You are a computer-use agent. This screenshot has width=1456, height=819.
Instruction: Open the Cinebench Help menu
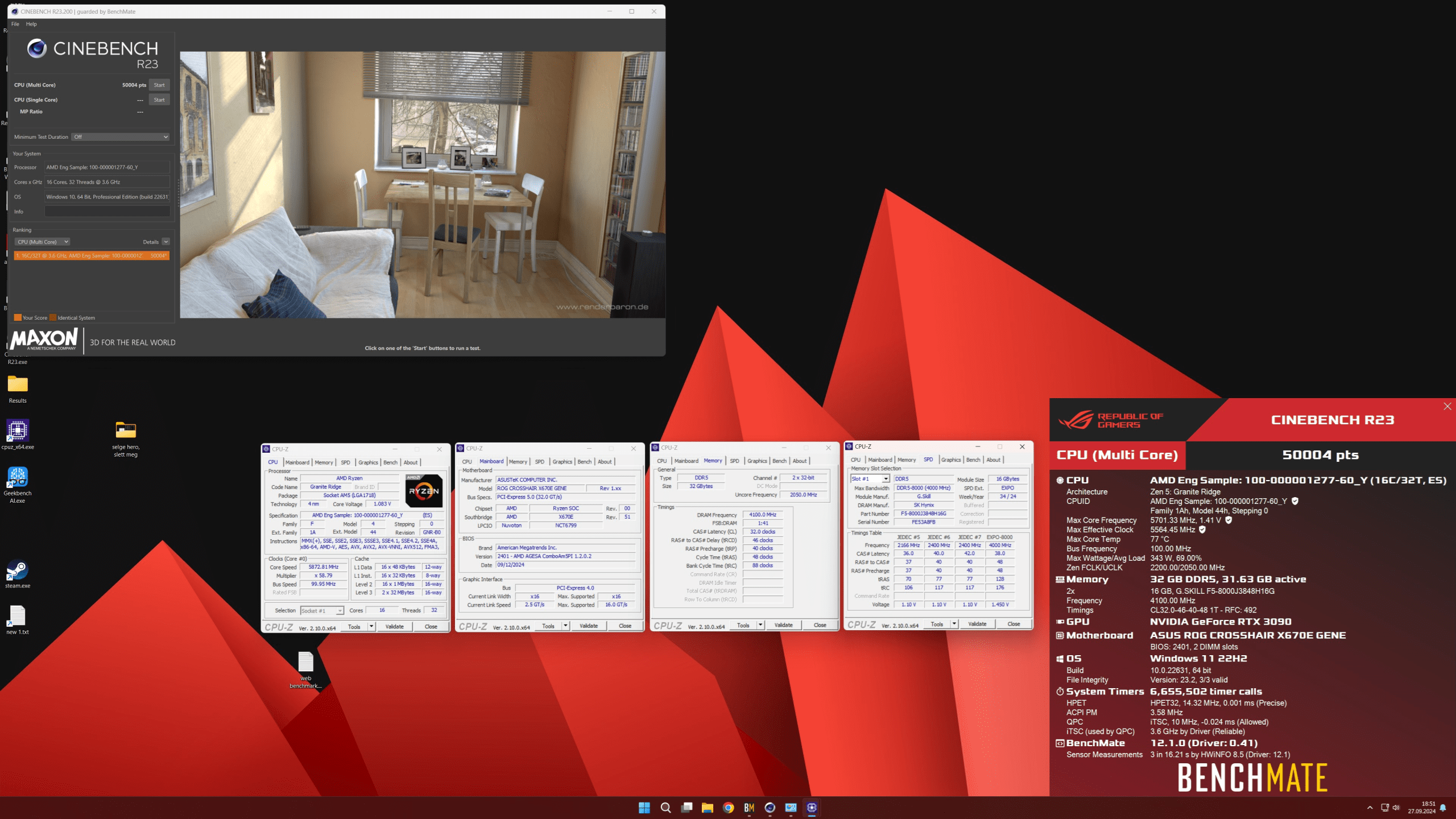click(31, 24)
